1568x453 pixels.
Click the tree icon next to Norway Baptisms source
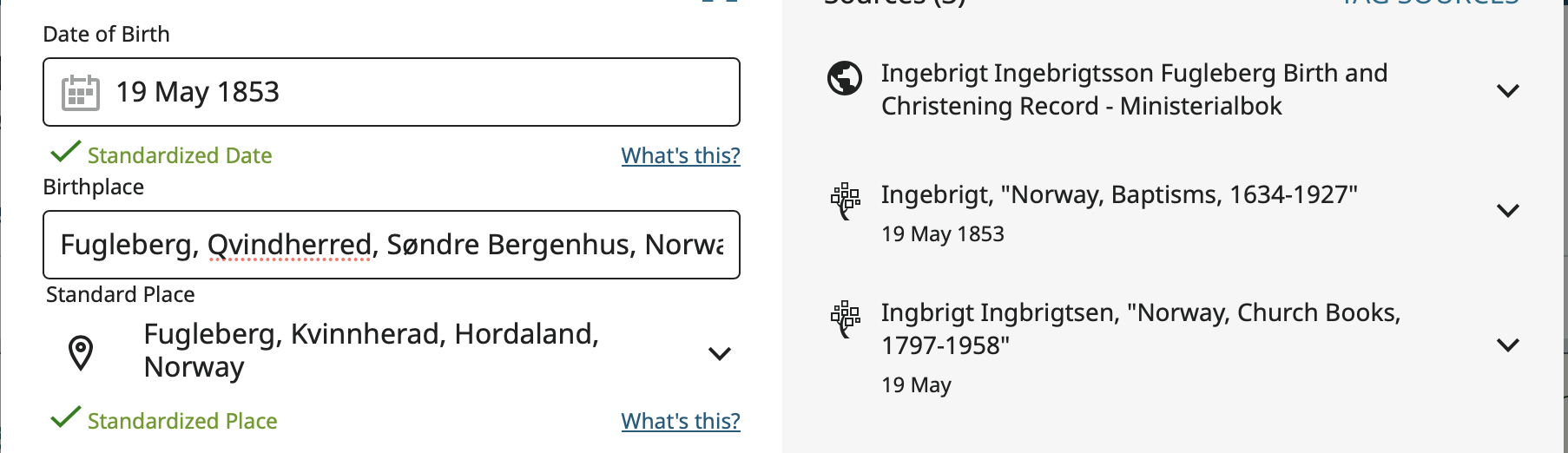845,200
